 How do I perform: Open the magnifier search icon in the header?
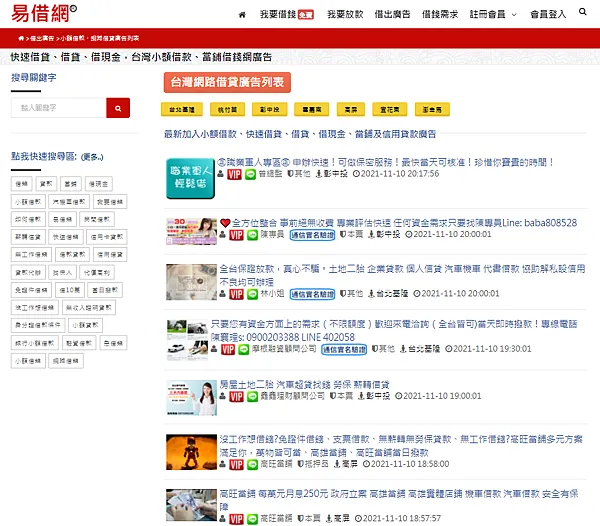(582, 12)
